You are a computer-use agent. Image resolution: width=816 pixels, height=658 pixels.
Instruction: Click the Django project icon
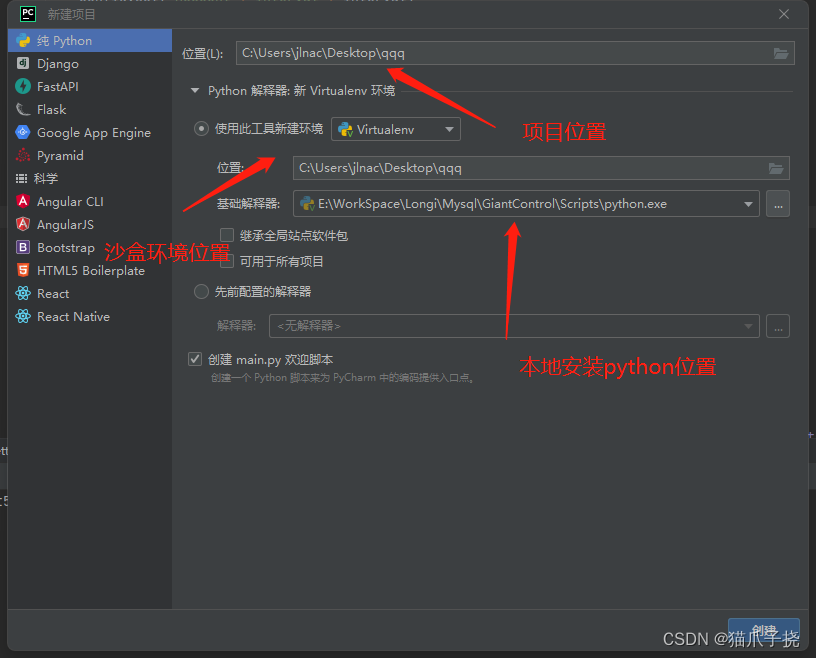click(x=23, y=64)
